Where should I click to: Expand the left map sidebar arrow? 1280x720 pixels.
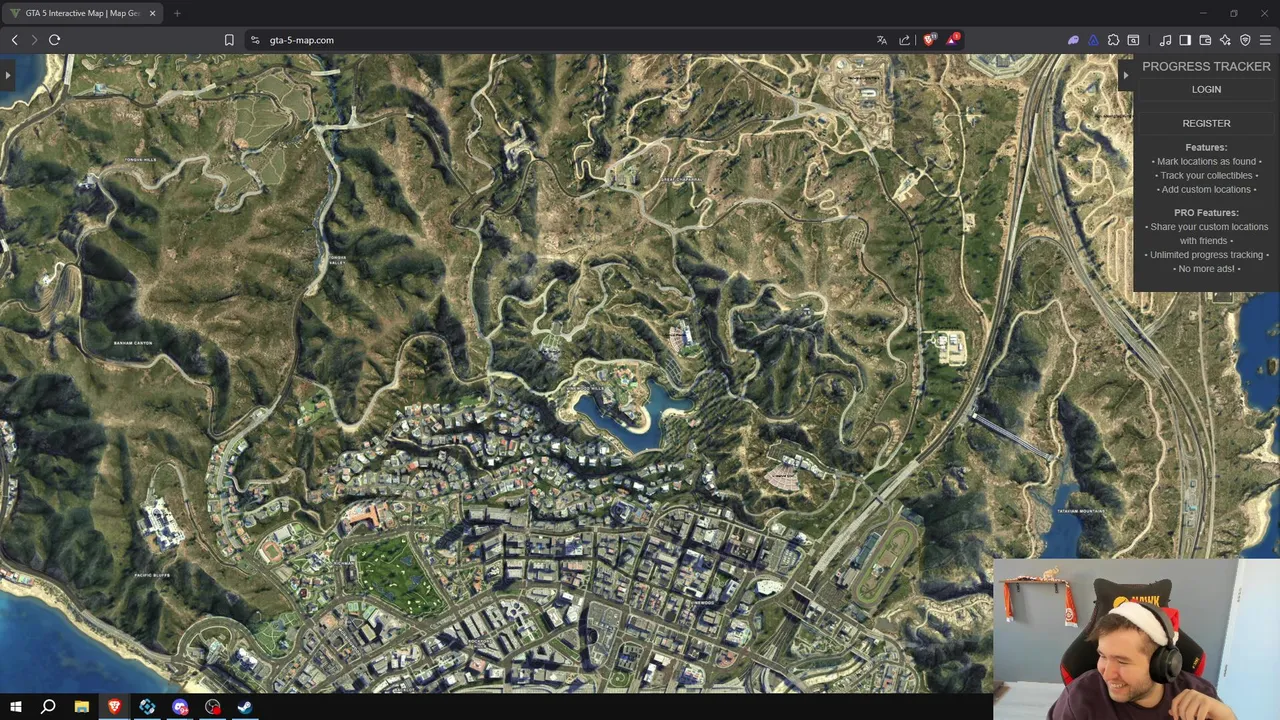[x=7, y=75]
